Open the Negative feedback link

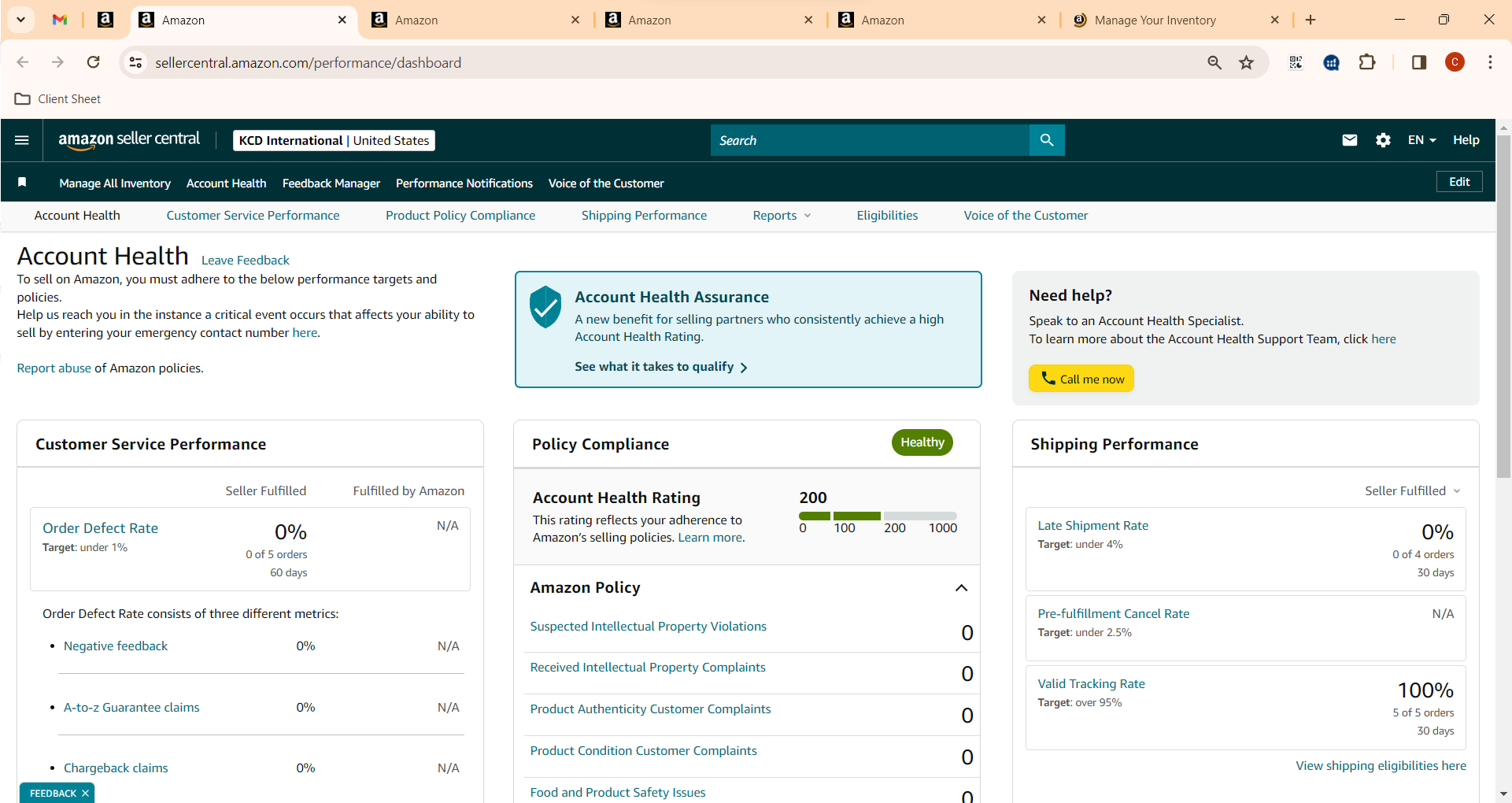pos(116,646)
